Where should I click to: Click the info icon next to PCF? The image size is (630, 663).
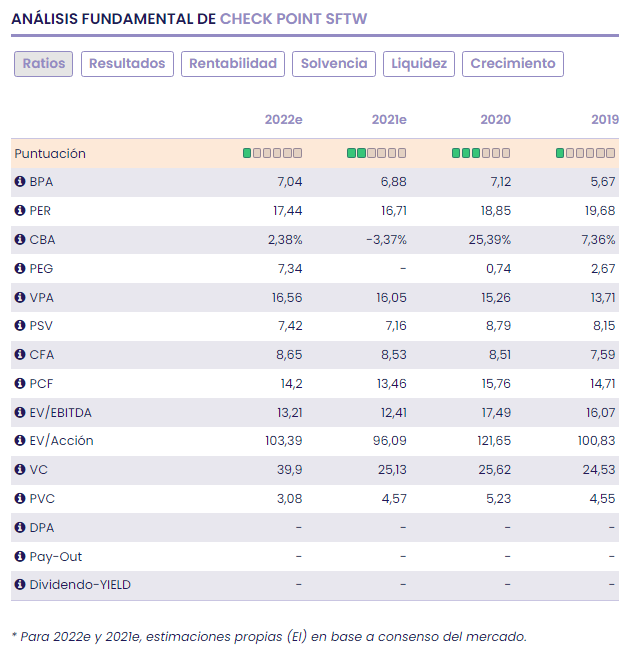click(x=19, y=383)
